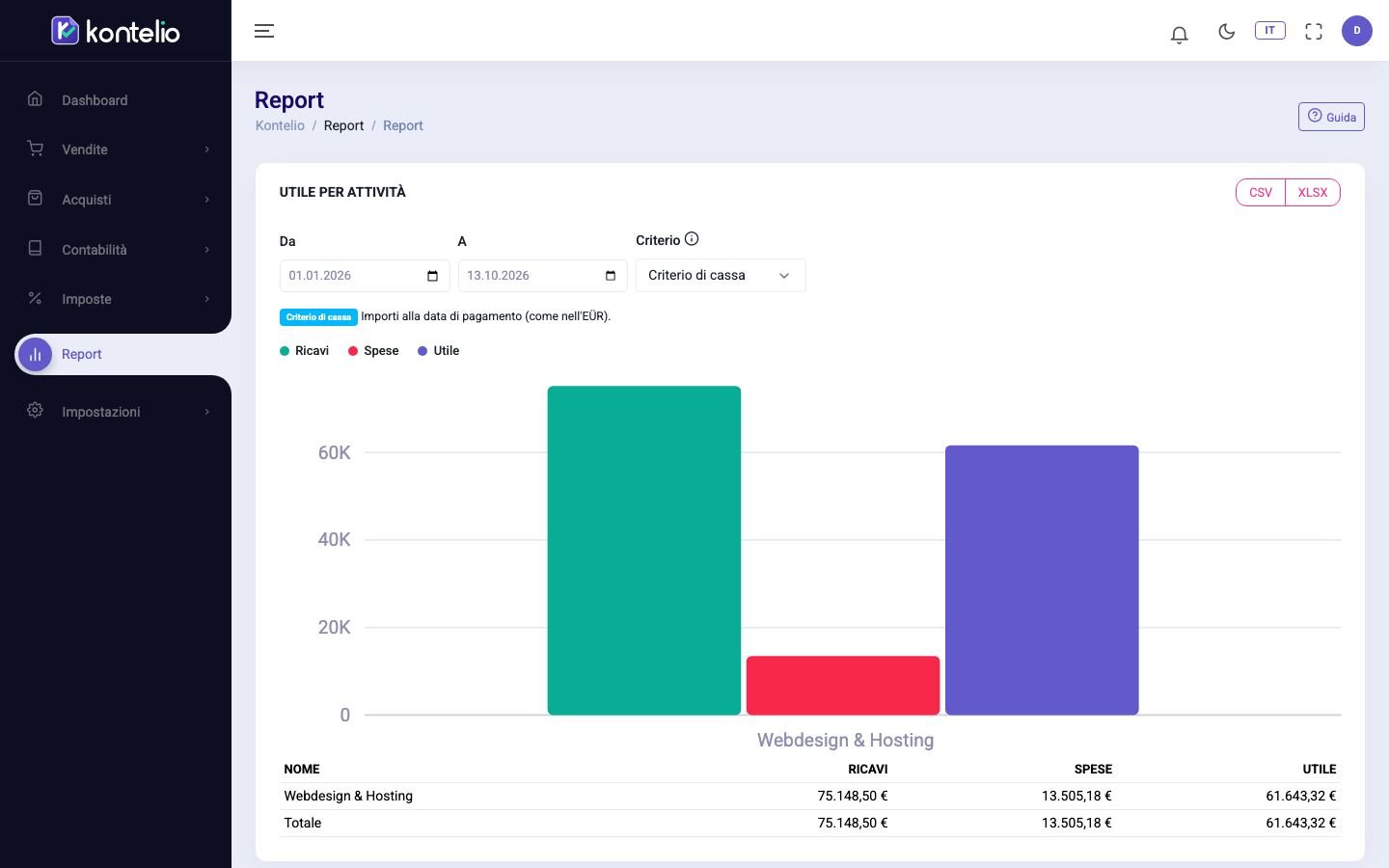The image size is (1389, 868).
Task: Go to Dashboard menu item
Action: tap(95, 100)
